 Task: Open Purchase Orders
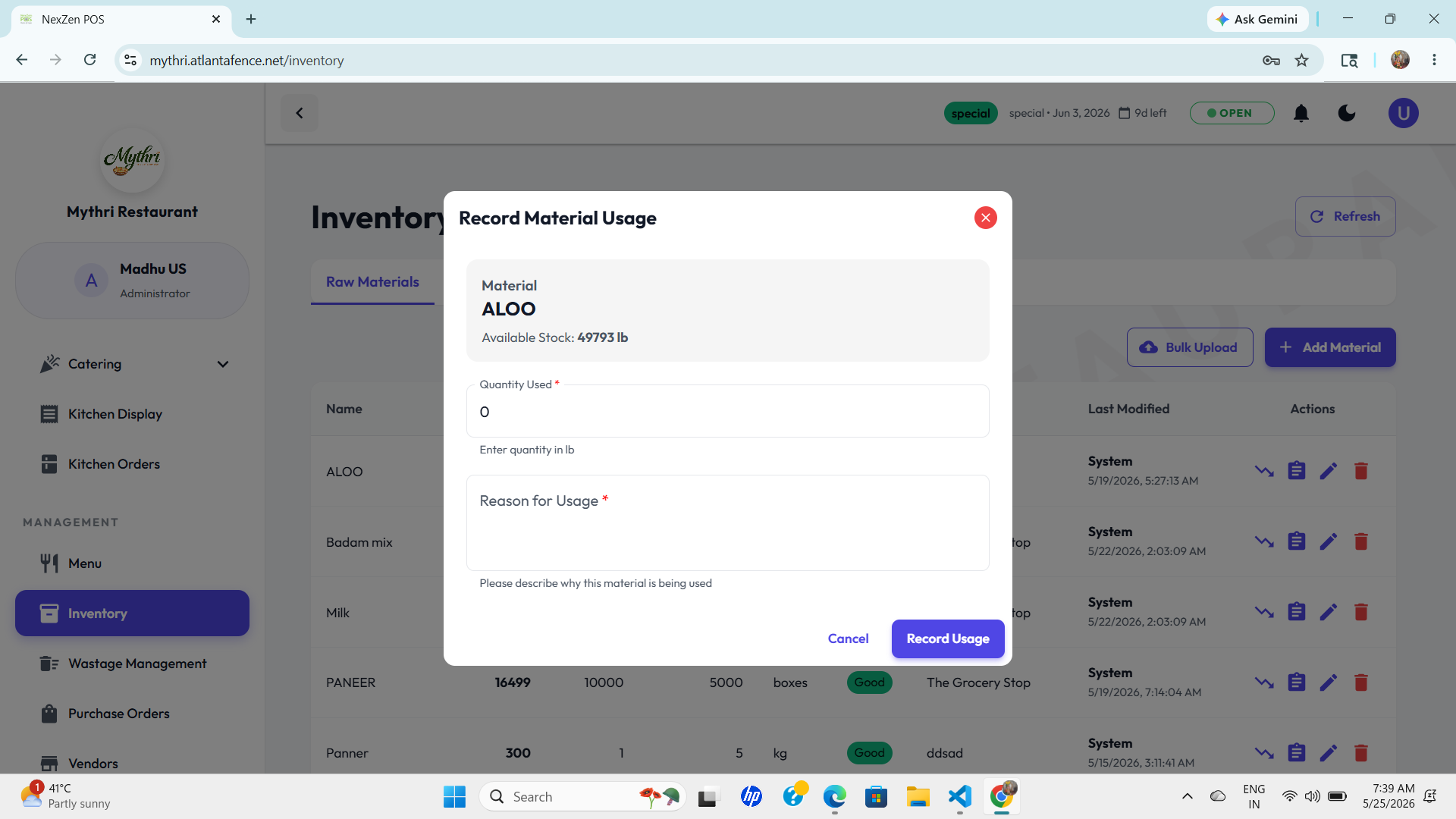pos(133,714)
